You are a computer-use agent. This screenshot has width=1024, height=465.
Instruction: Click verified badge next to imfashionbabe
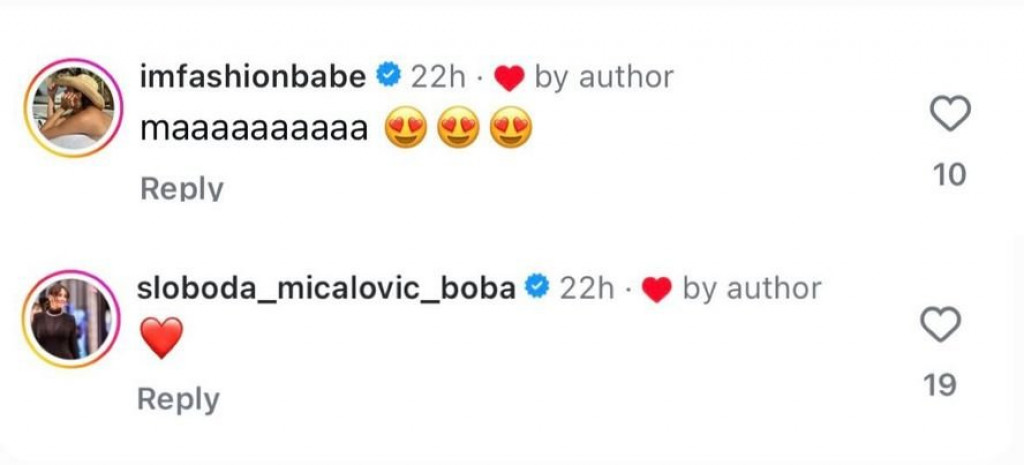click(x=388, y=76)
